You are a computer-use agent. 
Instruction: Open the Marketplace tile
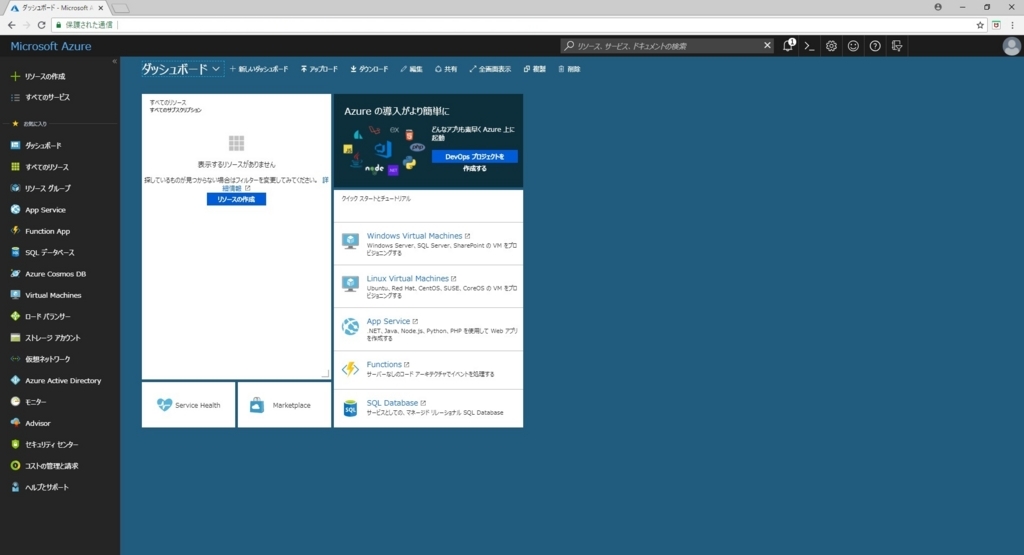pyautogui.click(x=284, y=405)
